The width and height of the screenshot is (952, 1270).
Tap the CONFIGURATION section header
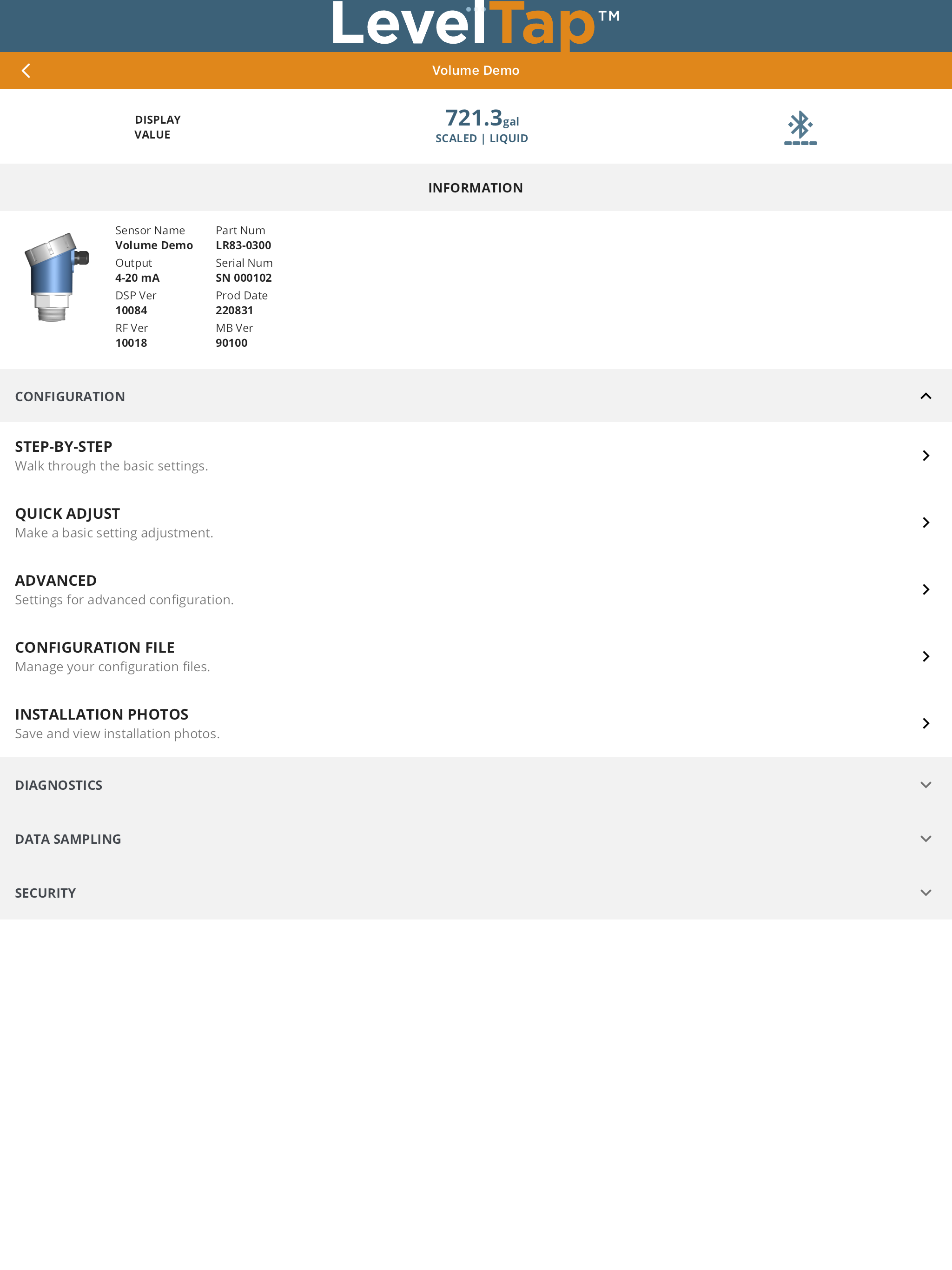(476, 396)
